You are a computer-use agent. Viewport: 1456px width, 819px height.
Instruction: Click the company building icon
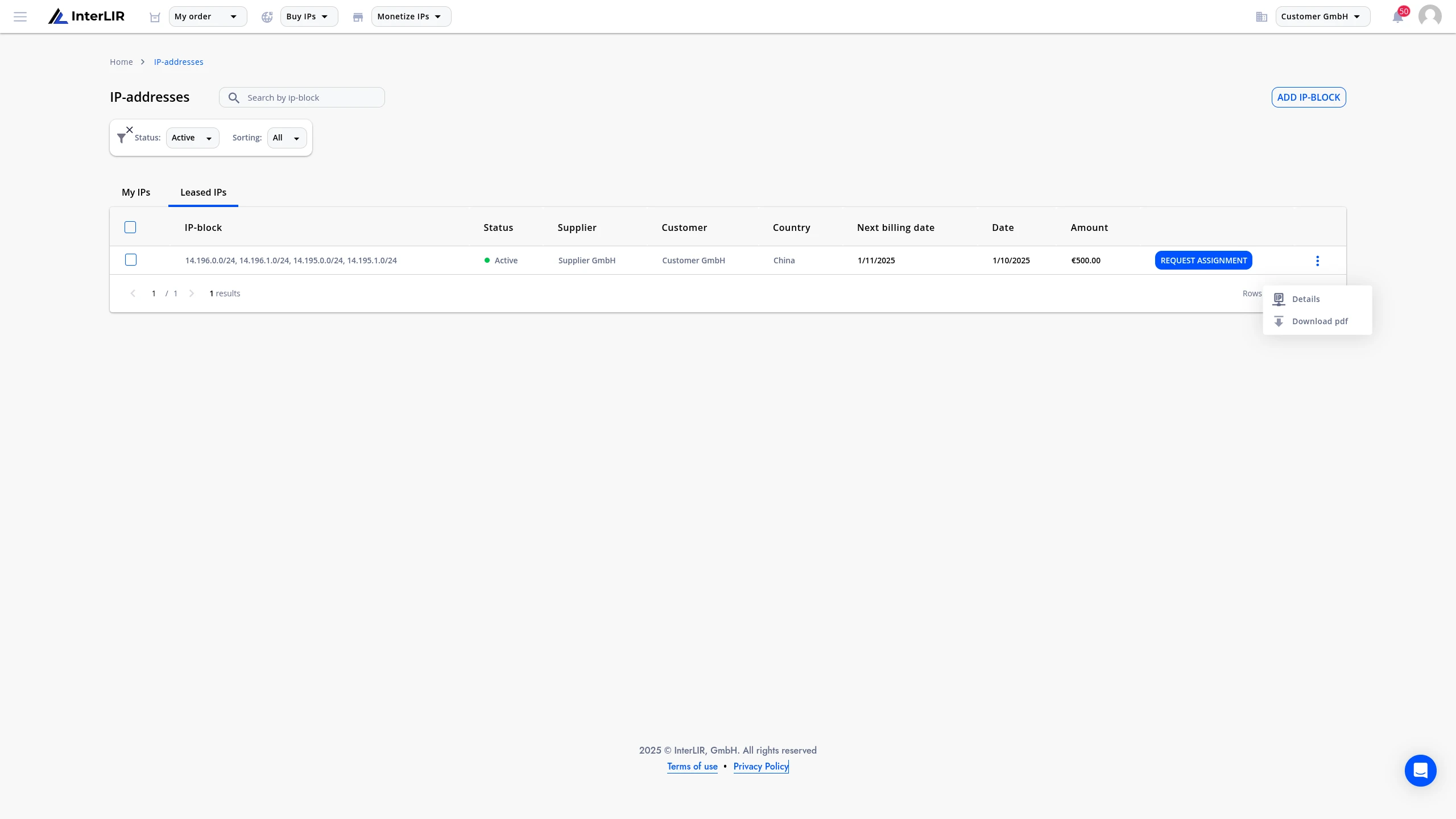coord(1261,17)
